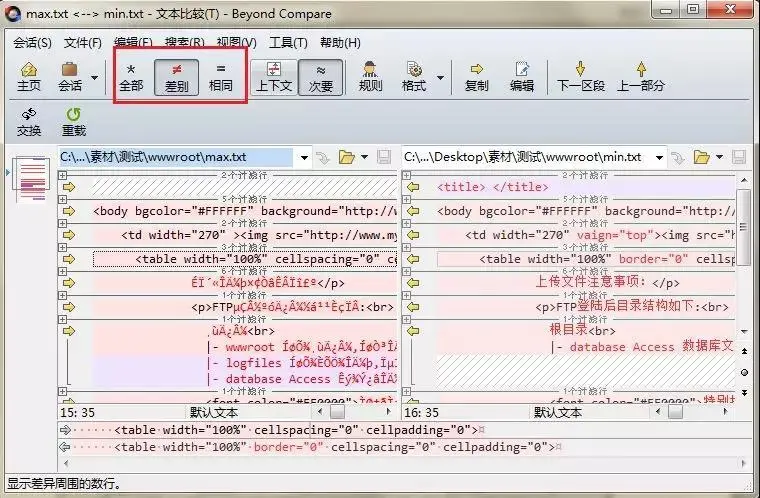
Task: Click the left 默认文本 status label
Action: point(214,413)
